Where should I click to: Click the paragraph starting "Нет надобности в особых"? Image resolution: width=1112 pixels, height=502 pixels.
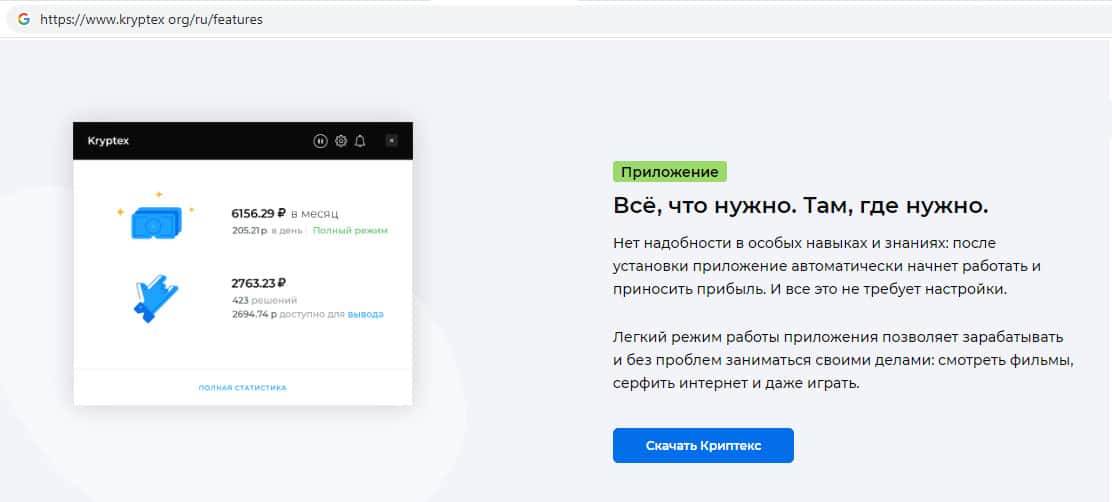pos(829,267)
